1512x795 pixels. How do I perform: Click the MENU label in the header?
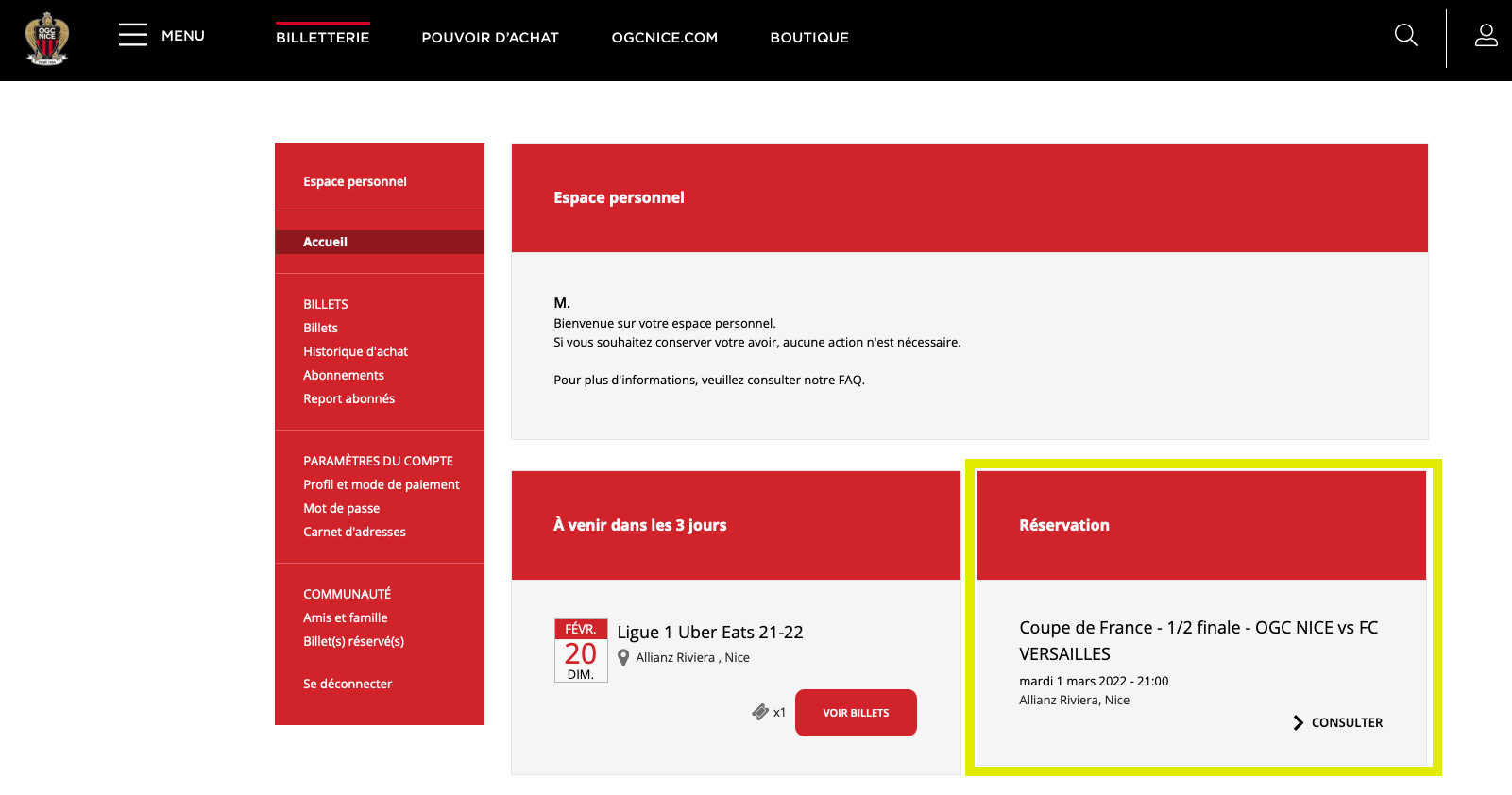[x=183, y=36]
